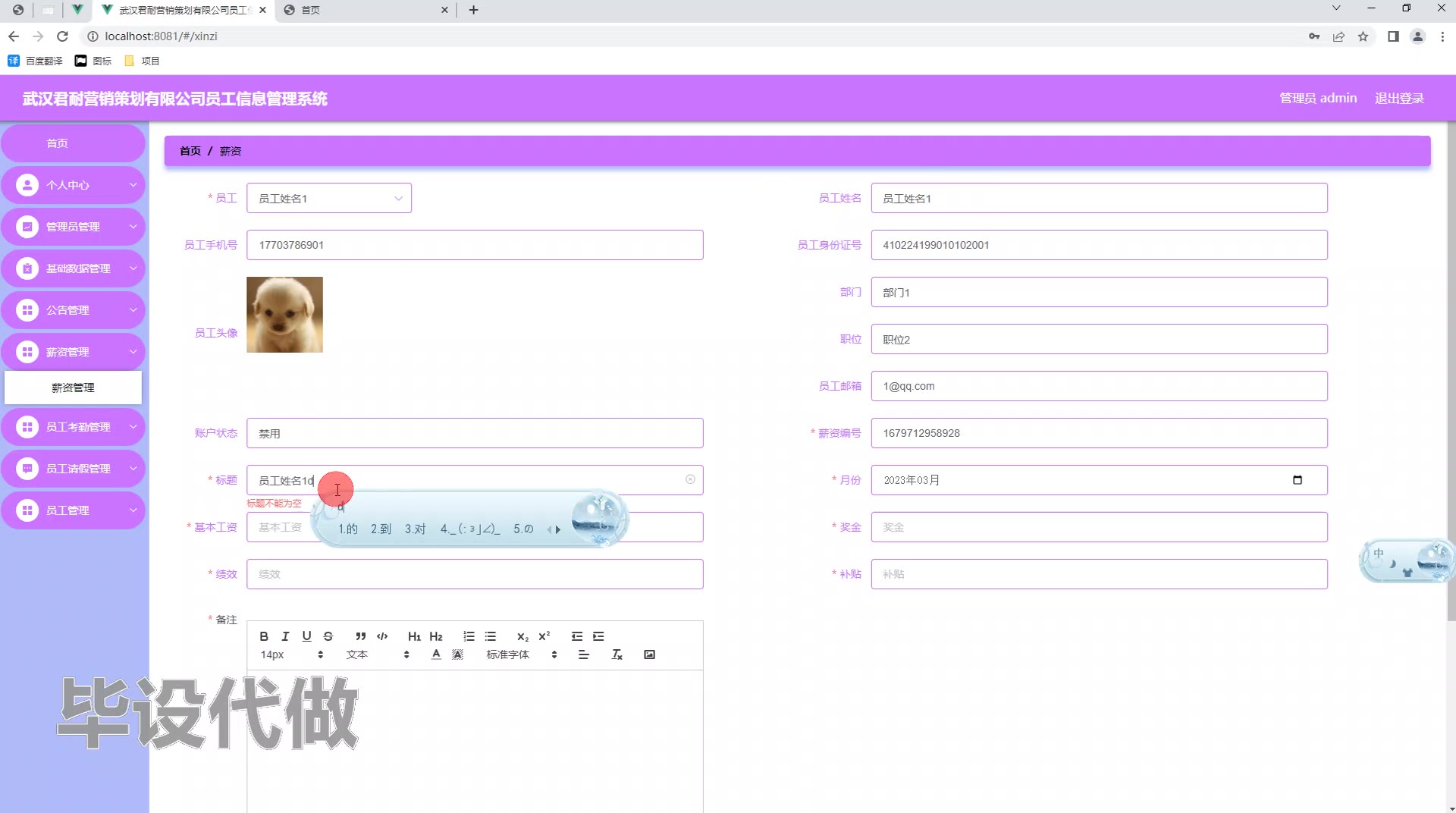Collapse the 薪资管理 parent menu
The height and width of the screenshot is (813, 1456).
73,352
